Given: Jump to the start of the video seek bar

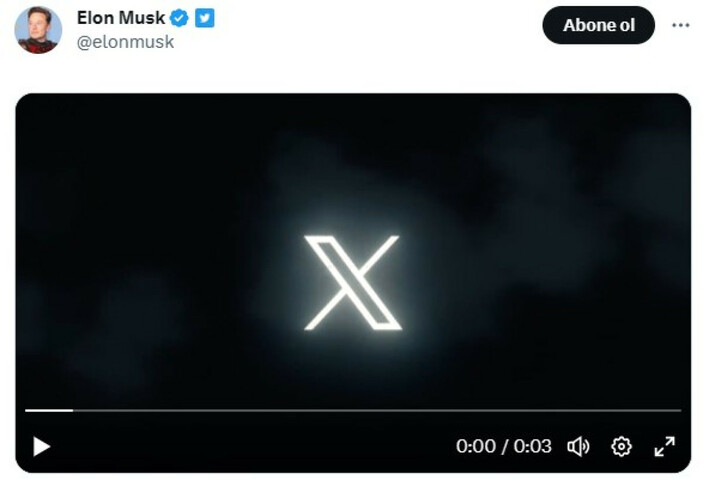Looking at the screenshot, I should coord(26,410).
